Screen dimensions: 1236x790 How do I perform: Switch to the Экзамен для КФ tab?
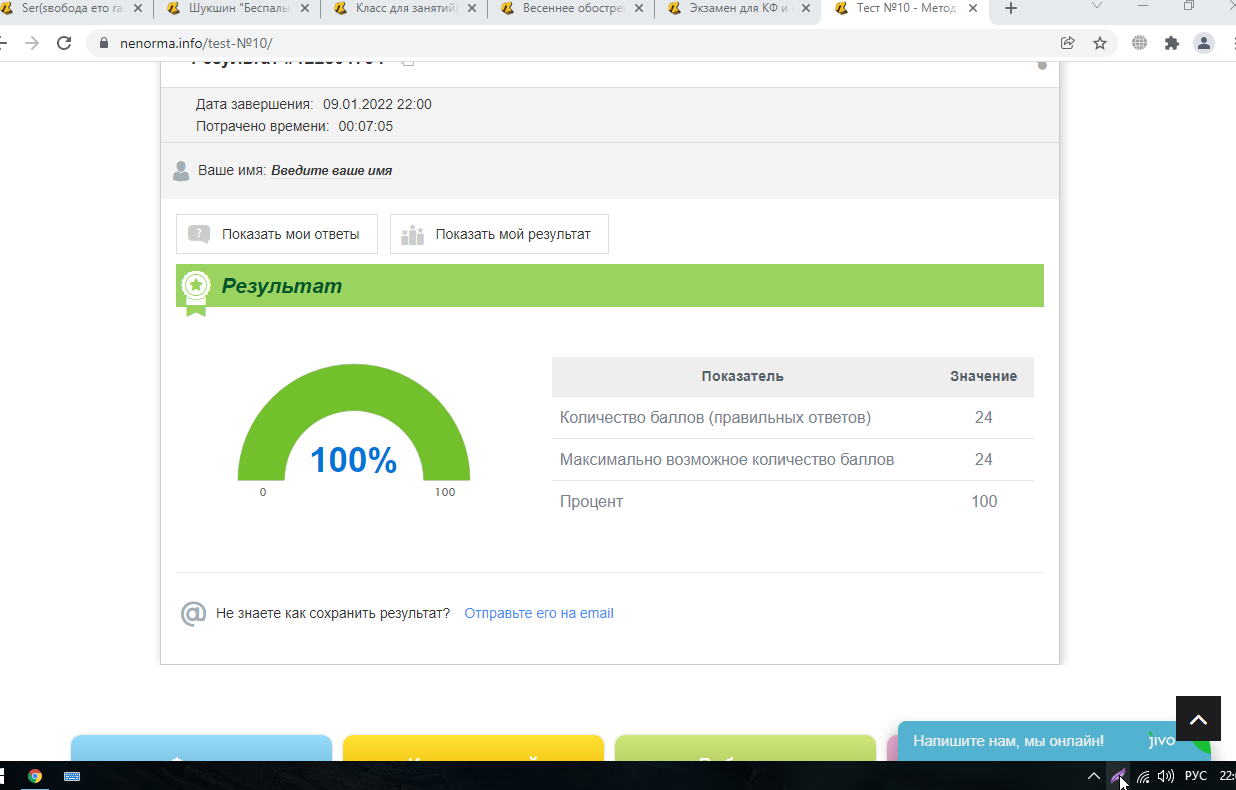coord(735,9)
